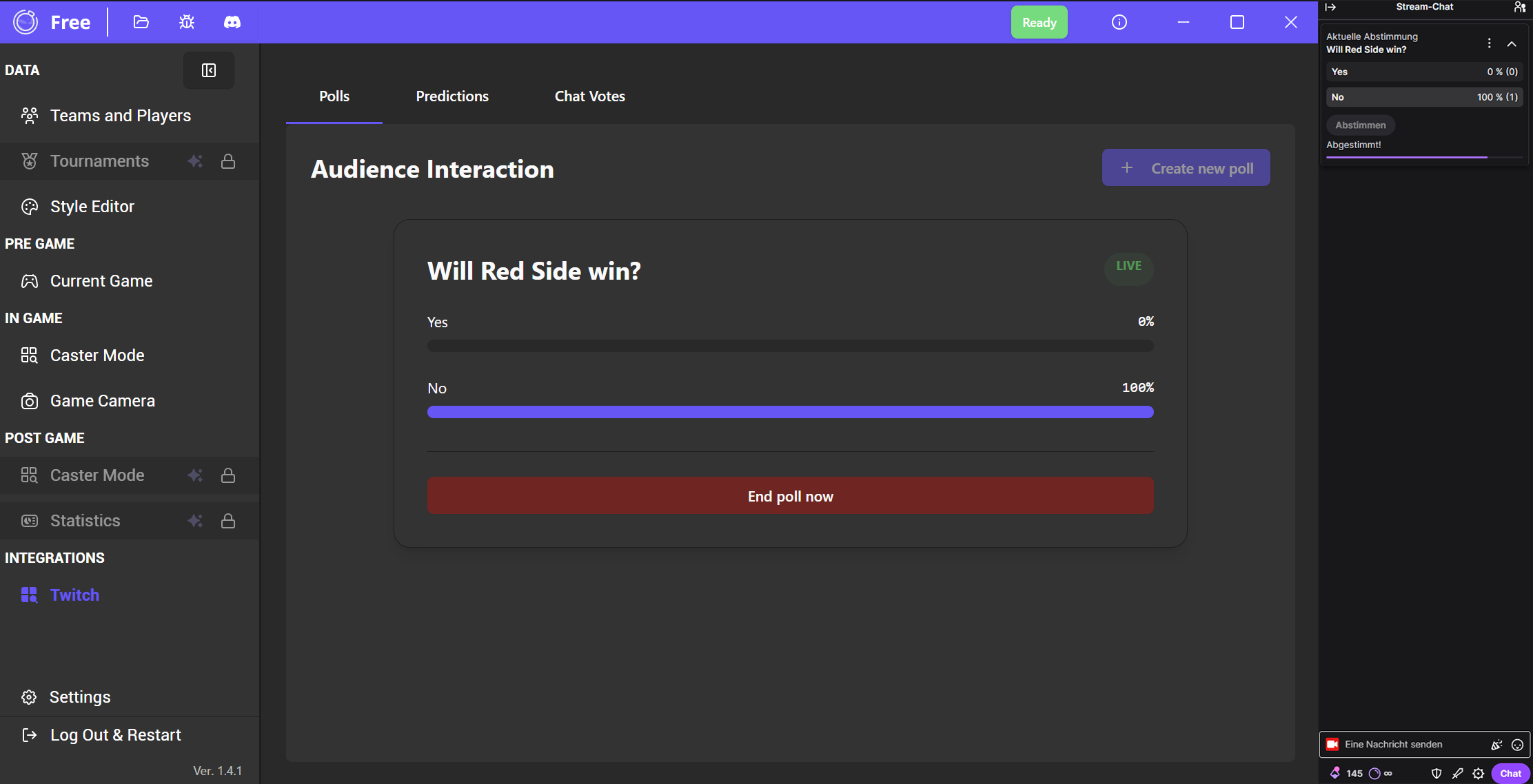
Task: Open the folder icon in header
Action: pos(141,22)
